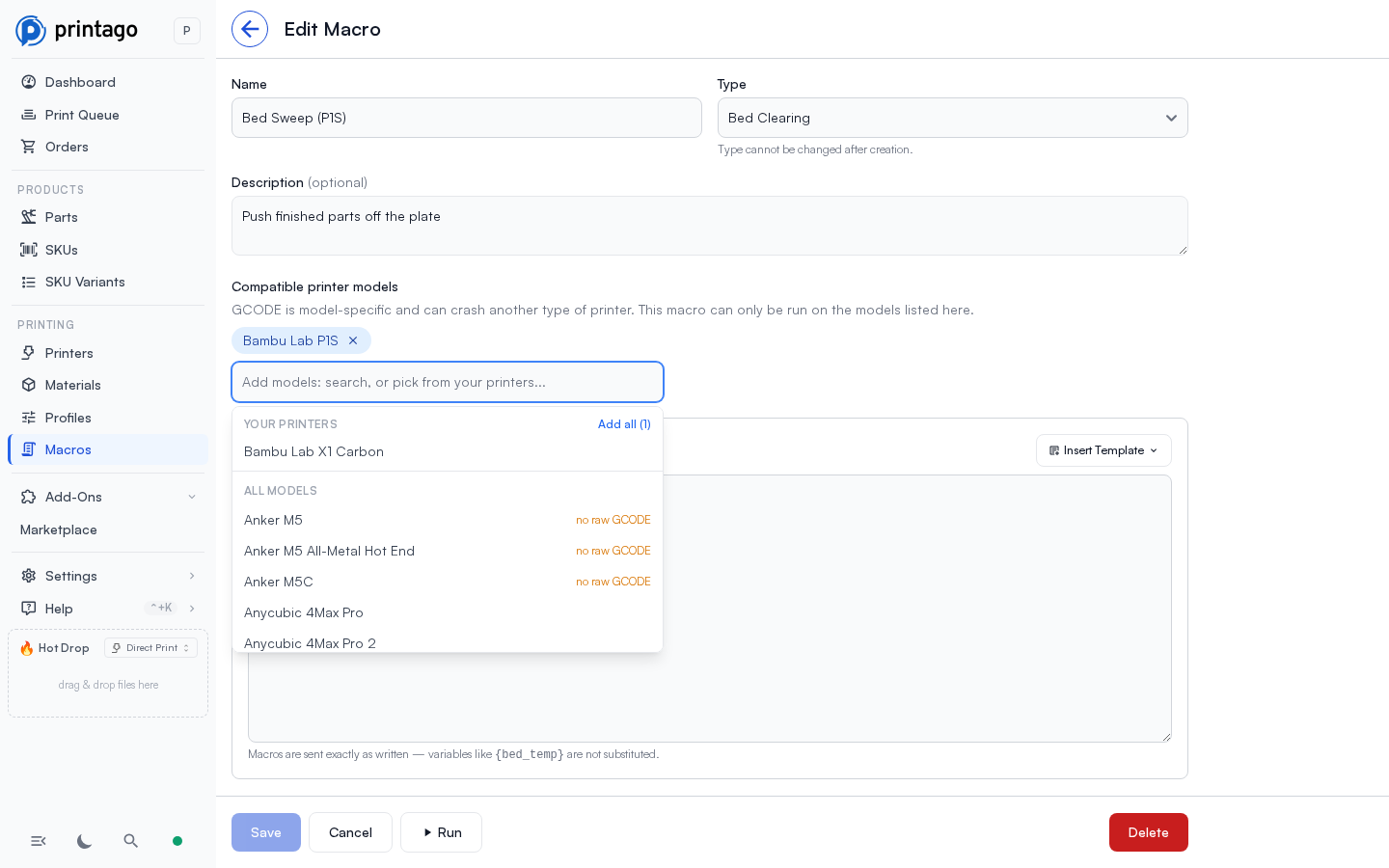Click the Print Queue icon
The width and height of the screenshot is (1389, 868).
click(x=29, y=115)
